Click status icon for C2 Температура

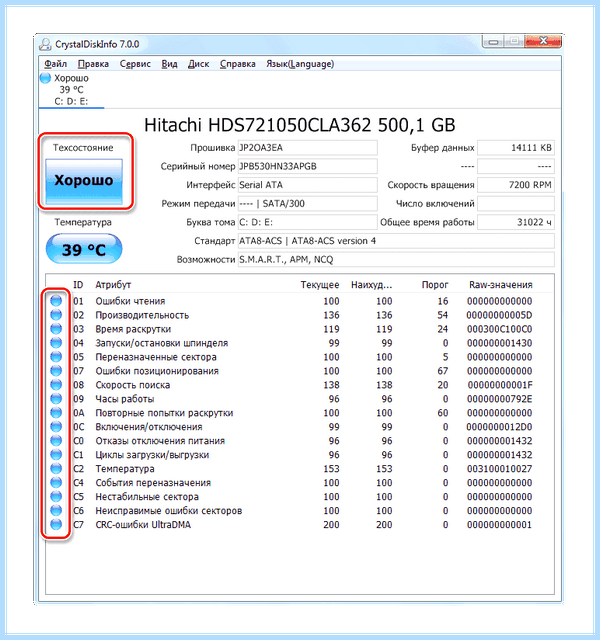56,468
